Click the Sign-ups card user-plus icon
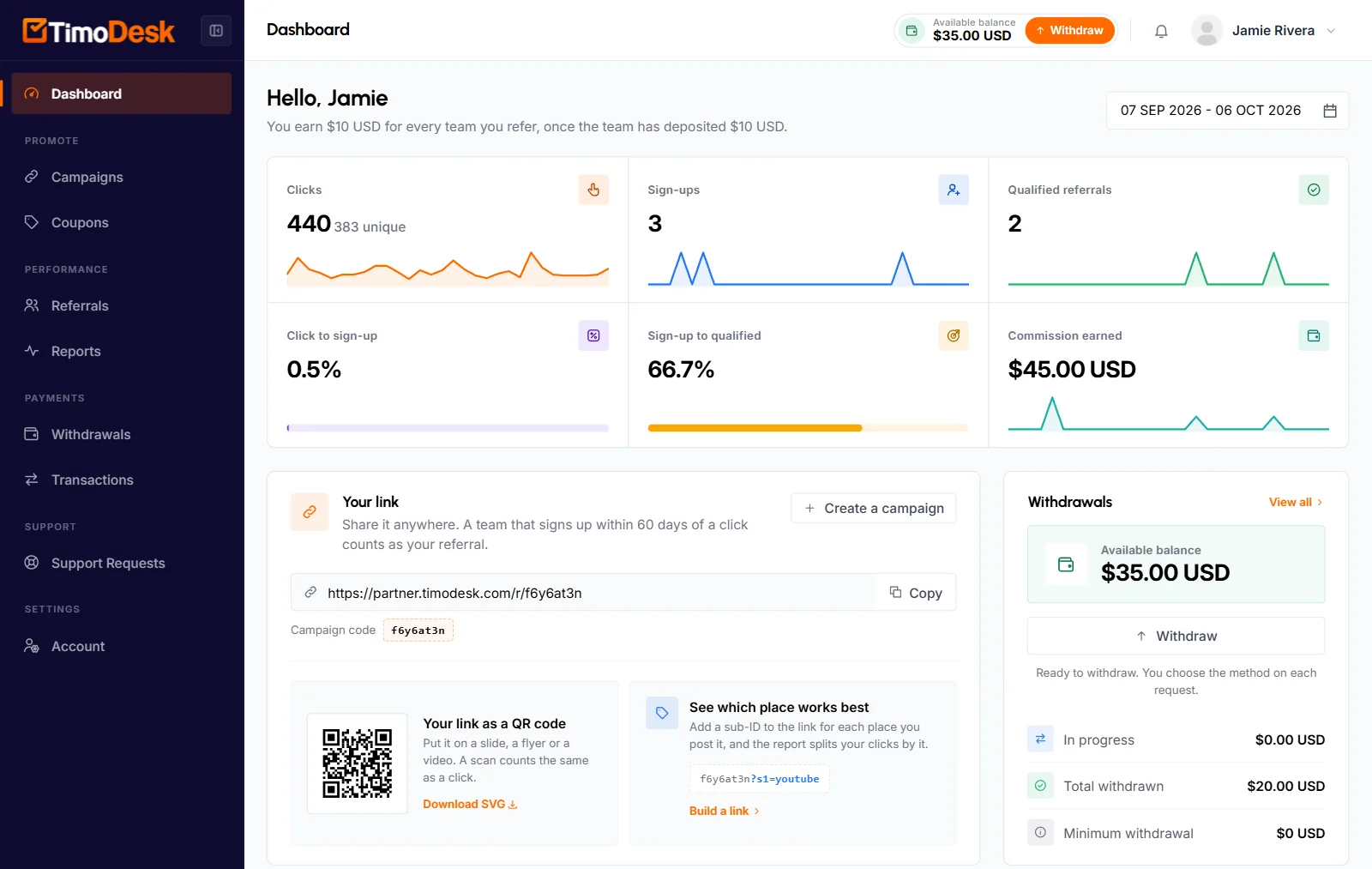1372x869 pixels. coord(954,190)
